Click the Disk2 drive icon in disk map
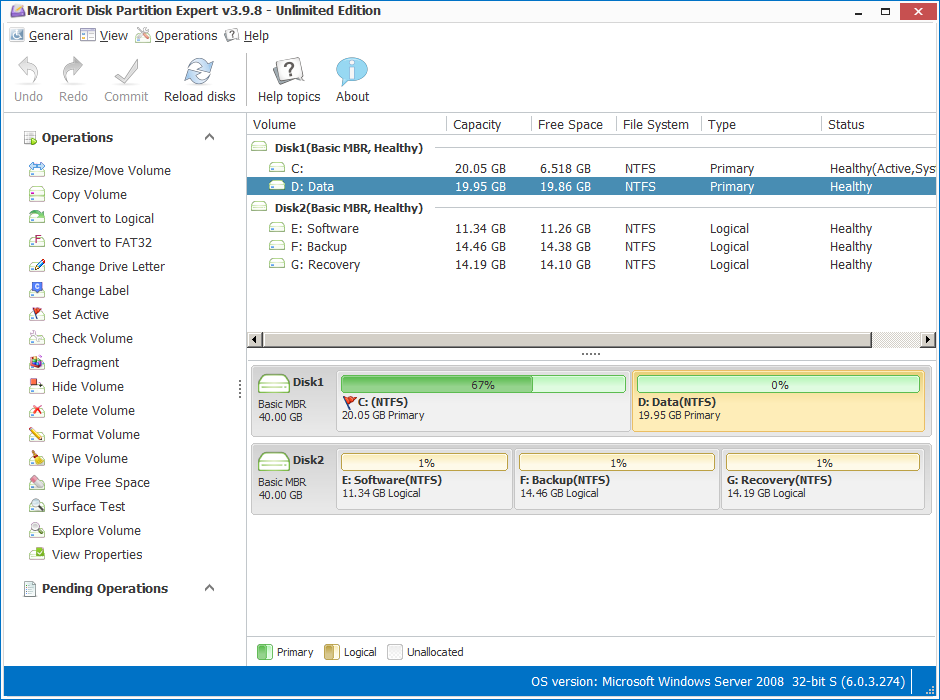 coord(273,462)
